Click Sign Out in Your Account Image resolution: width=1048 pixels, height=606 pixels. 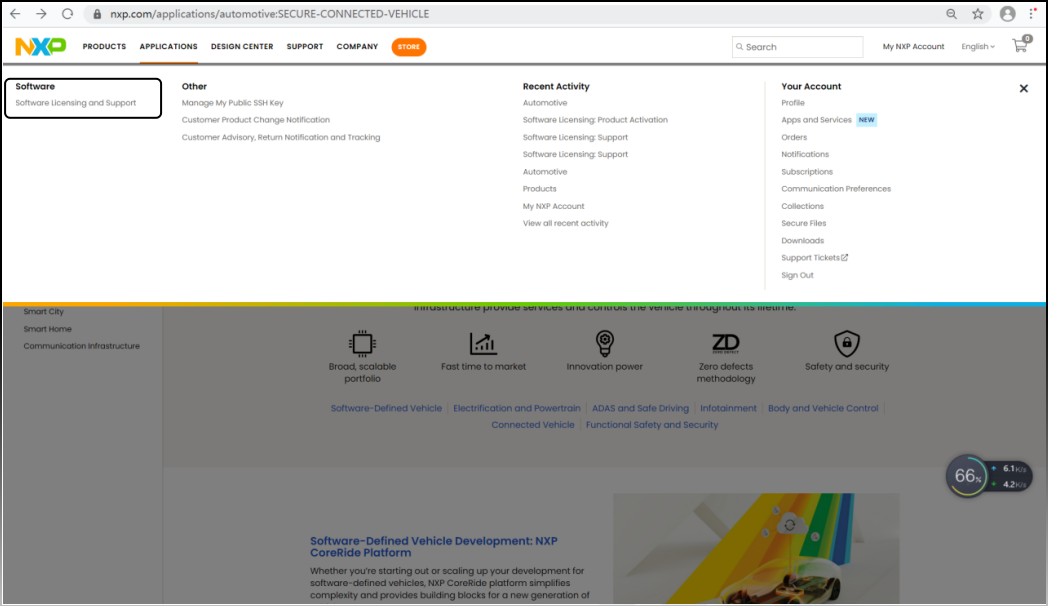tap(797, 275)
